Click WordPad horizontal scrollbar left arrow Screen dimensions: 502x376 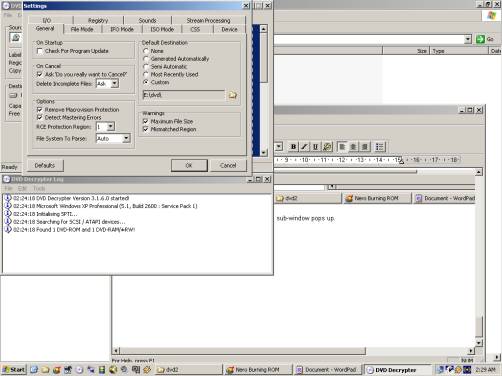click(116, 351)
